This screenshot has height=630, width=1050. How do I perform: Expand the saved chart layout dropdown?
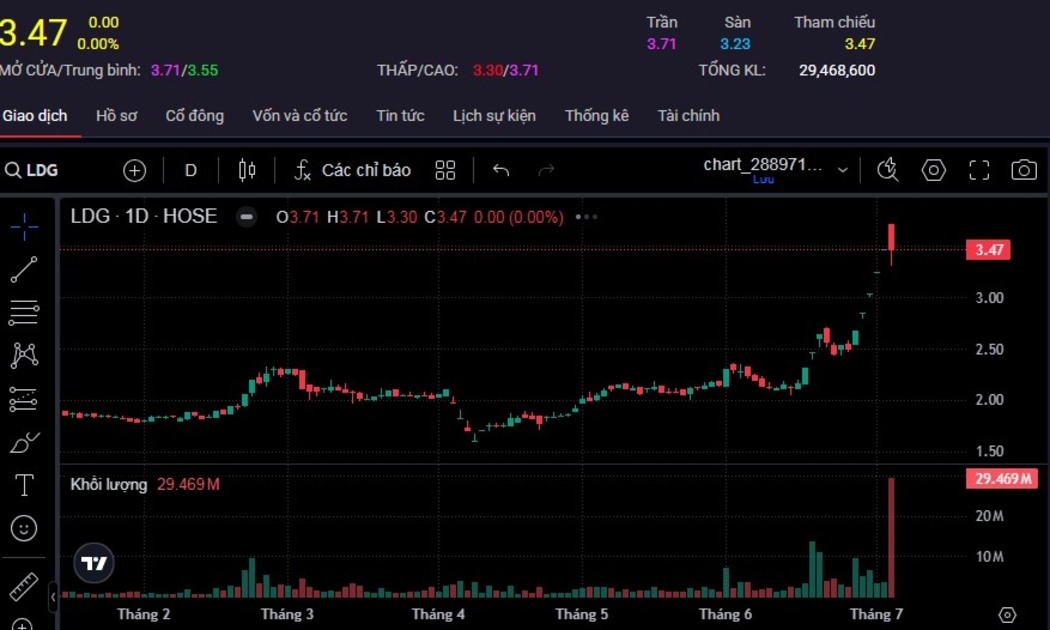(x=842, y=170)
